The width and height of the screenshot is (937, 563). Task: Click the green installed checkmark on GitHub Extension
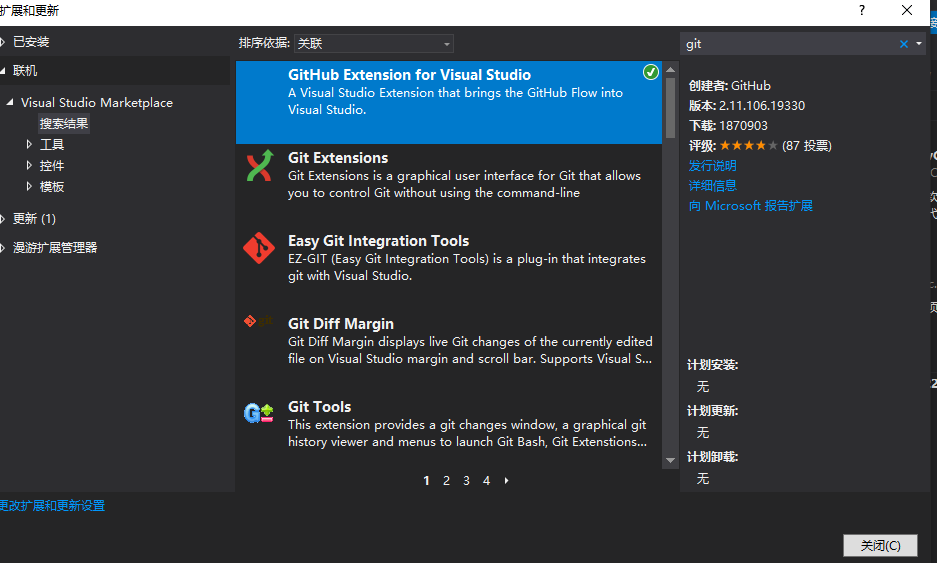(x=650, y=72)
